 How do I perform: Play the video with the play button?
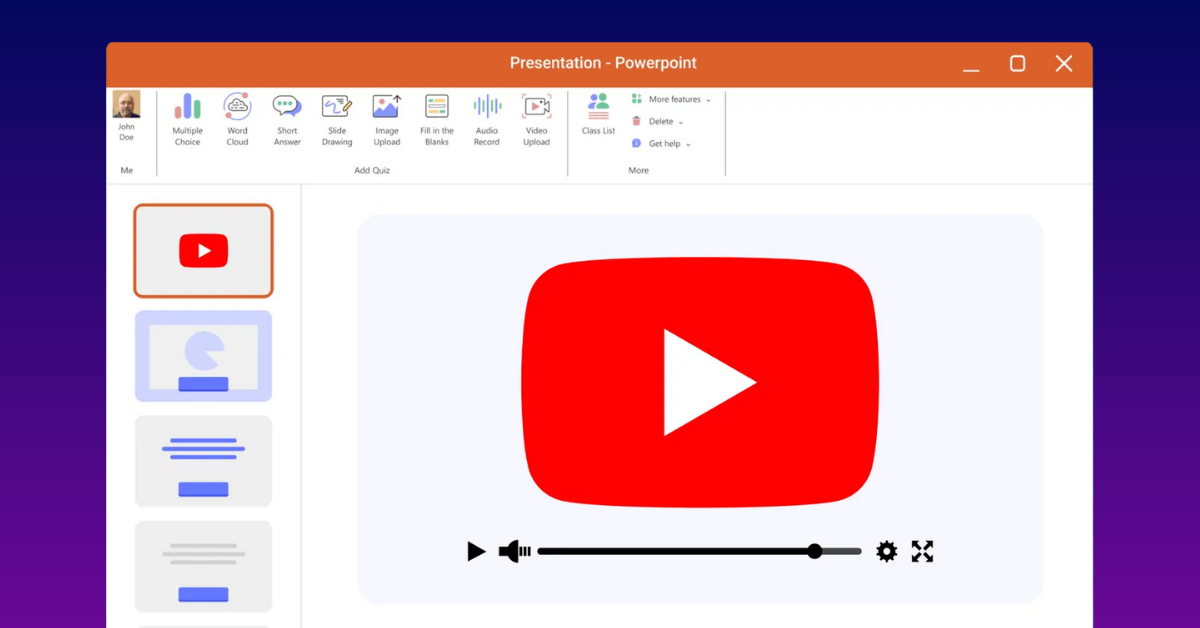point(476,551)
